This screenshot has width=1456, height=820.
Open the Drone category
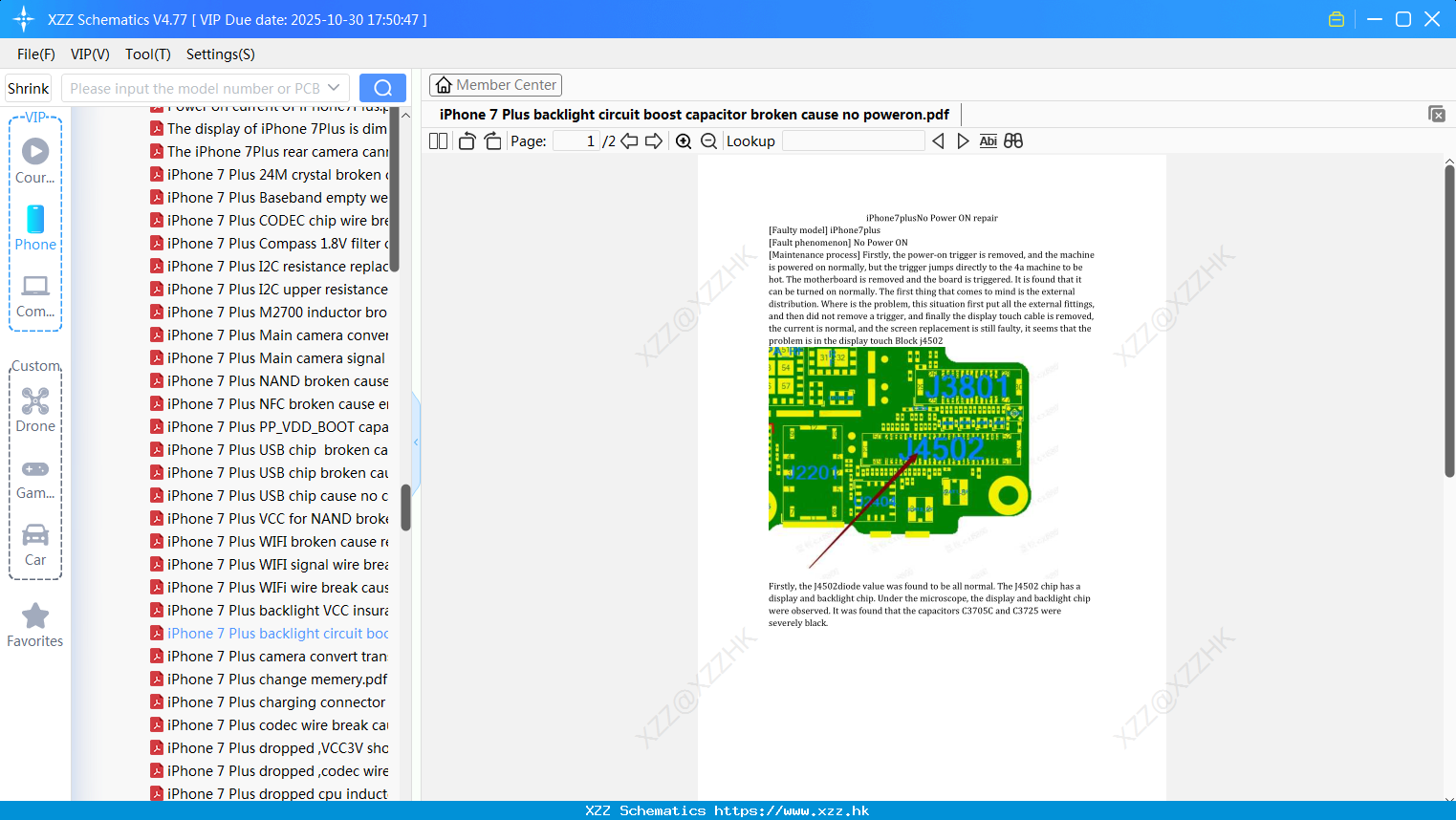[35, 410]
